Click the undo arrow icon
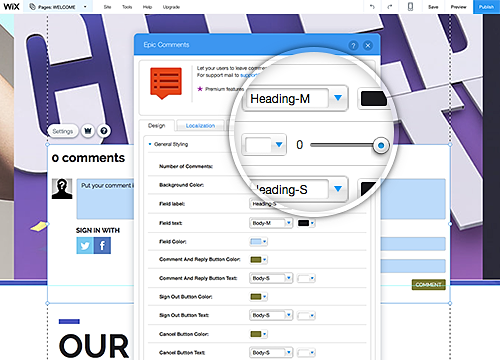The height and width of the screenshot is (360, 500). click(x=372, y=7)
